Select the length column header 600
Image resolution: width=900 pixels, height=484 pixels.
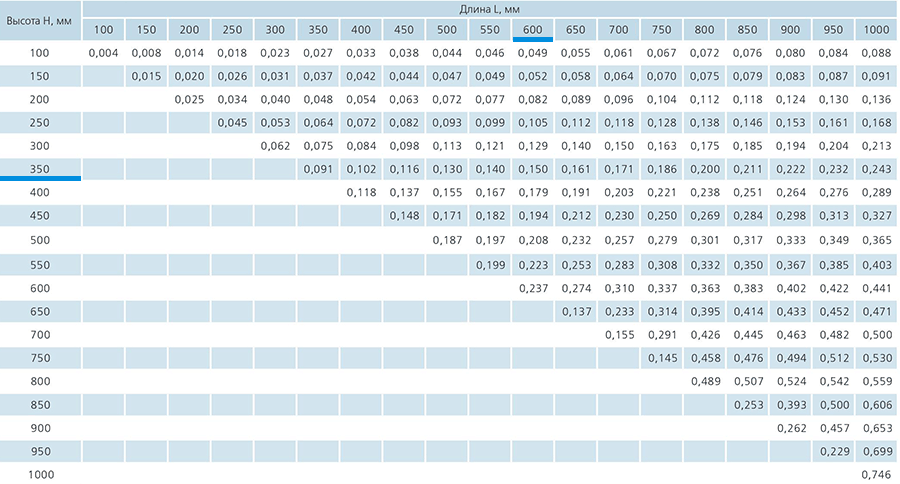(x=533, y=30)
